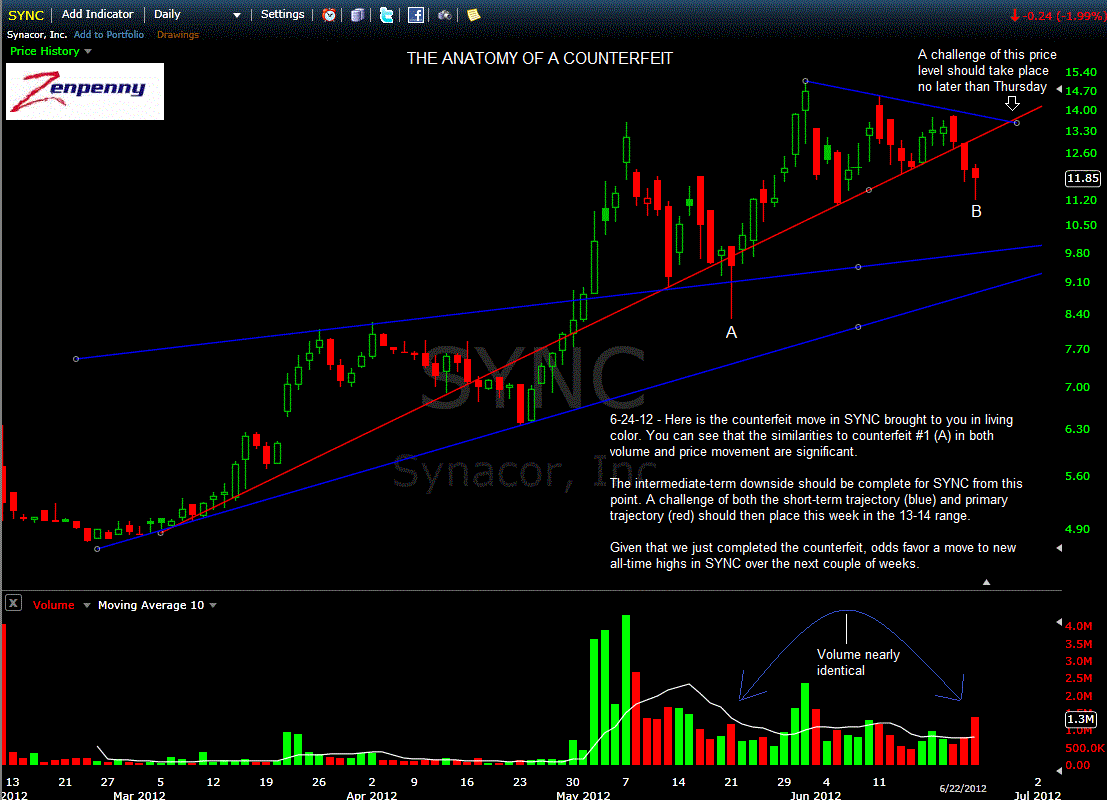This screenshot has height=800, width=1107.
Task: Click the Jun 2012 month label on time axis
Action: 815,795
